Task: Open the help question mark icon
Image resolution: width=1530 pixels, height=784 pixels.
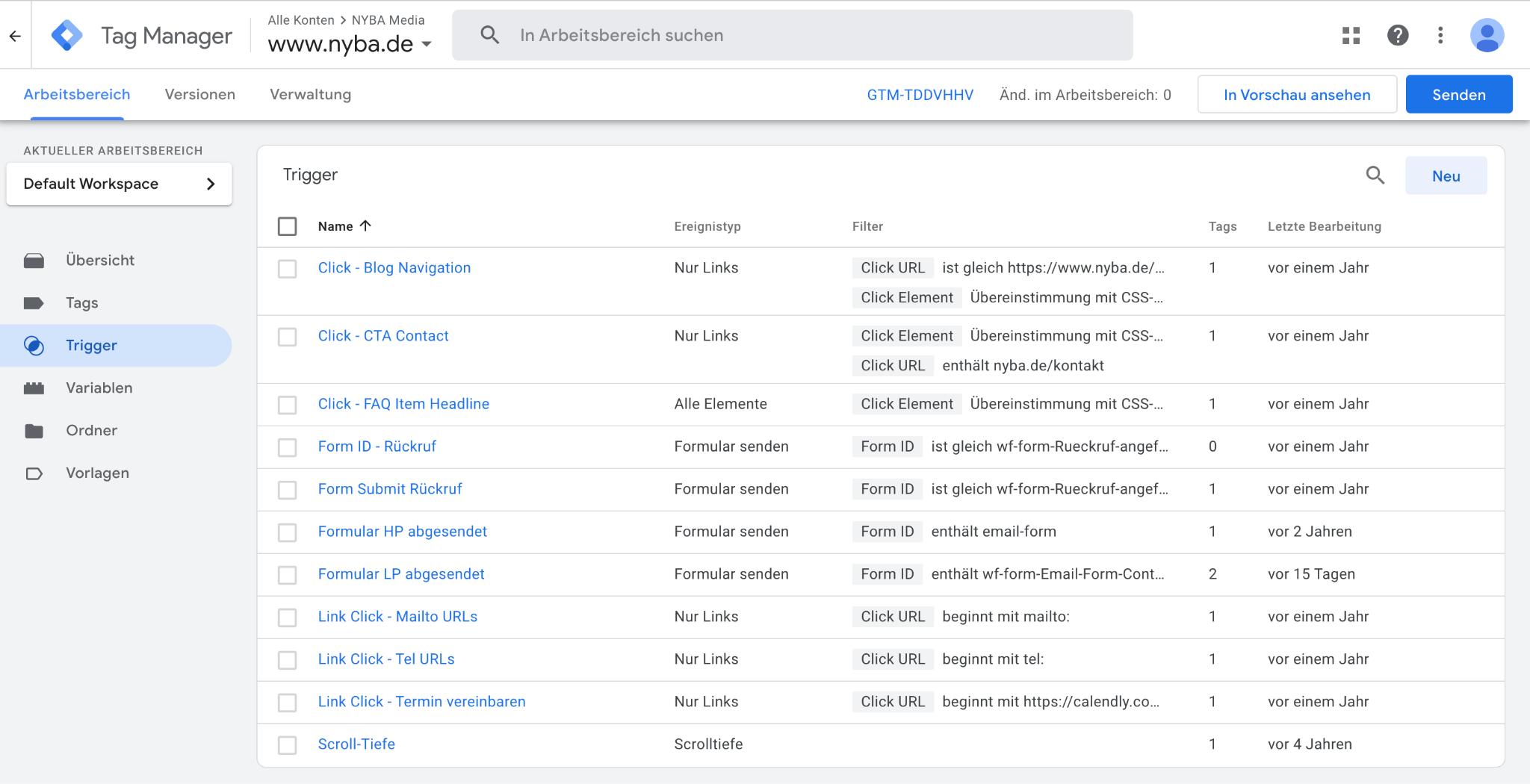Action: [x=1397, y=35]
